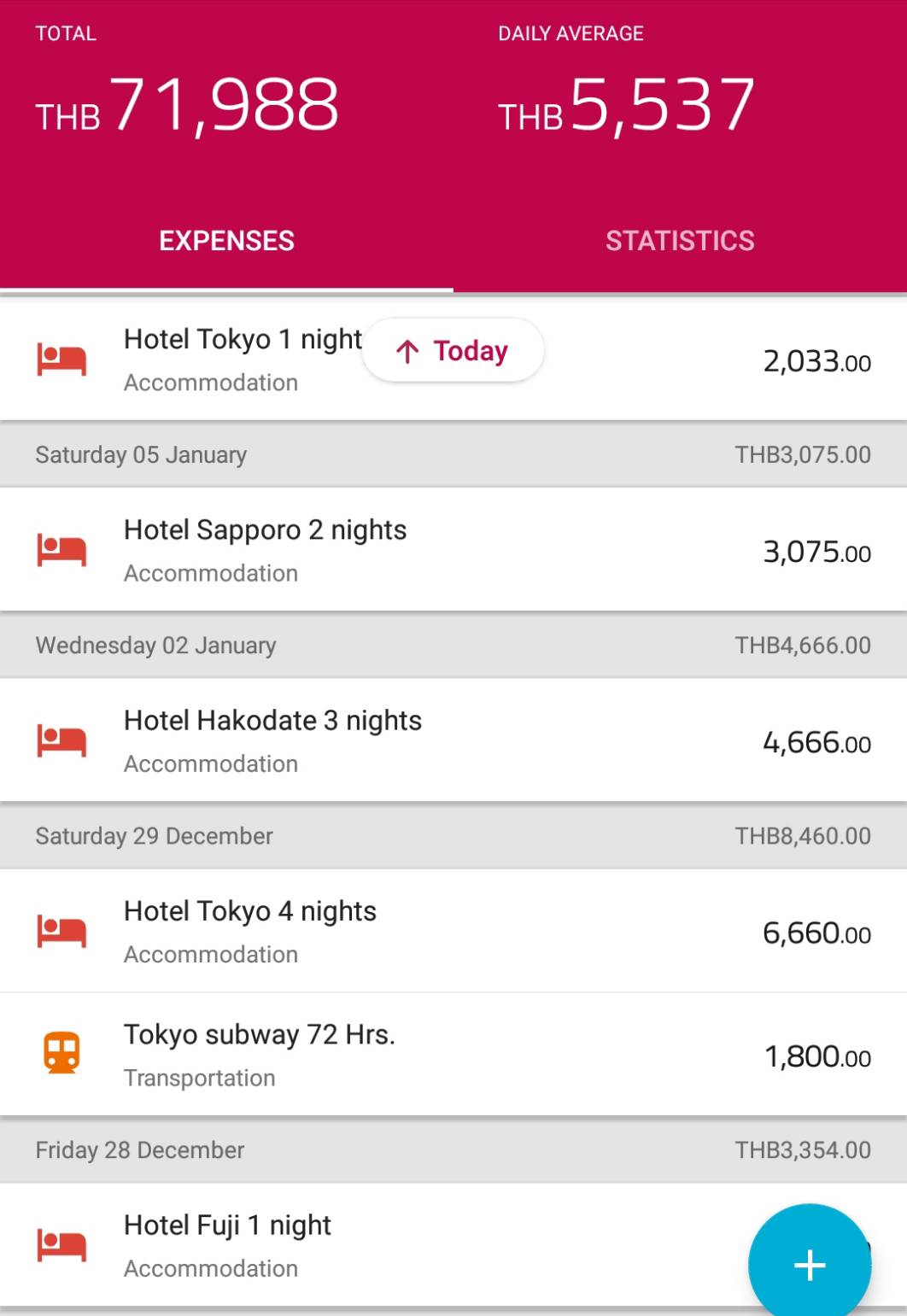
Task: Tap the bed icon for Hotel Tokyo 1 night
Action: tap(61, 360)
